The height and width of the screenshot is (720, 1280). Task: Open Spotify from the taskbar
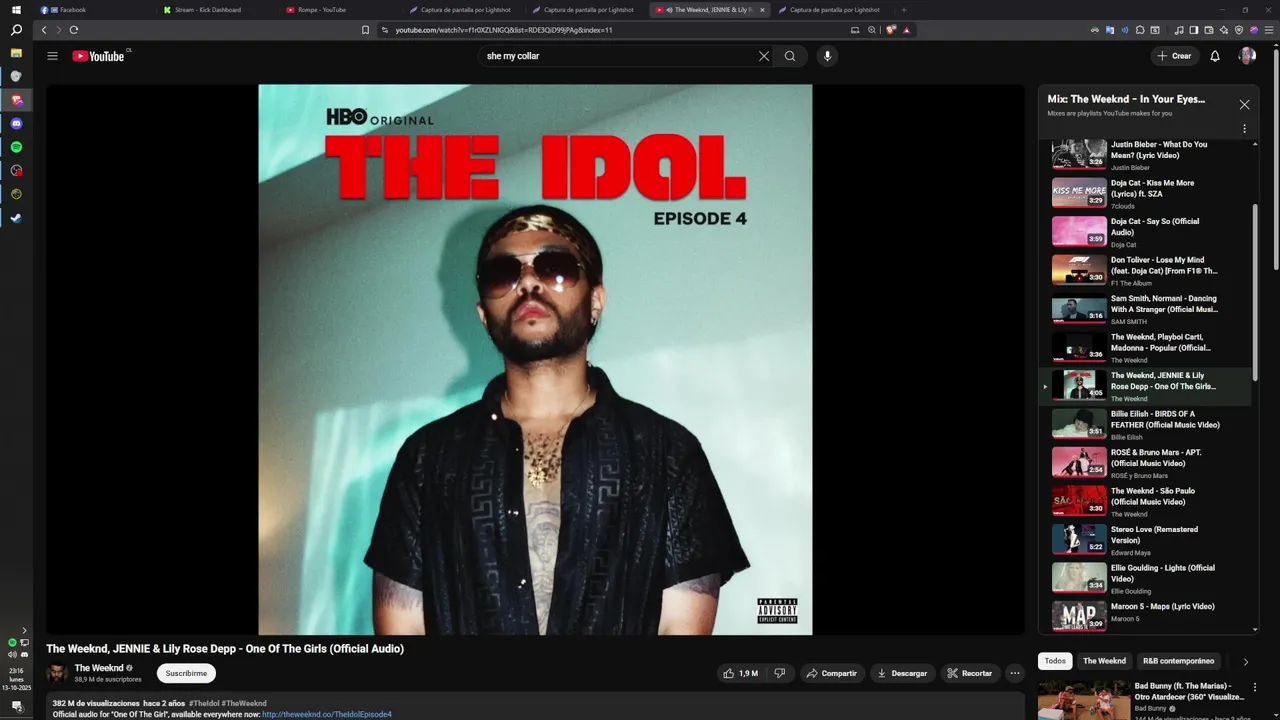pyautogui.click(x=16, y=147)
